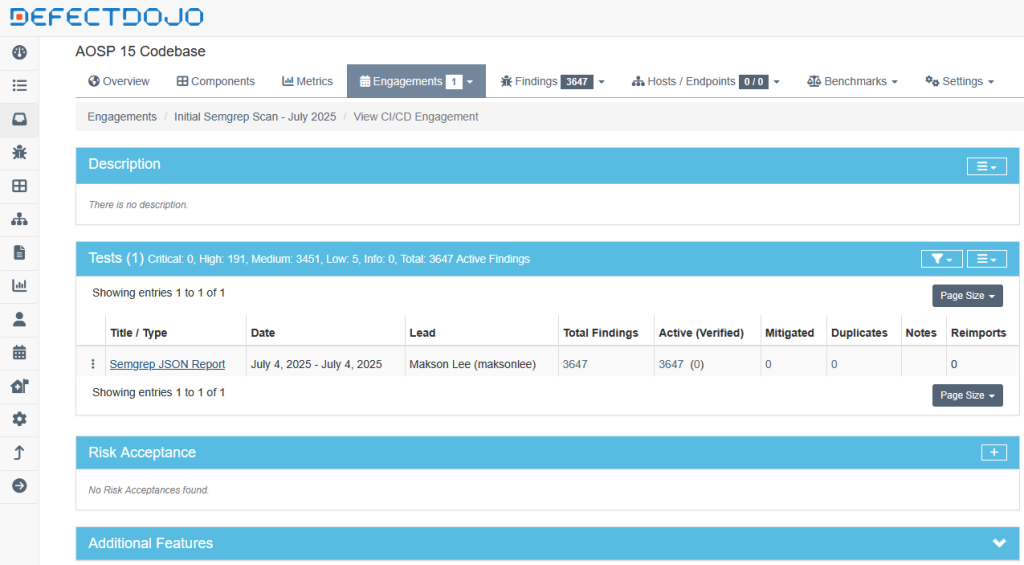The image size is (1024, 565).
Task: Click the Duplicates column header
Action: [x=859, y=332]
